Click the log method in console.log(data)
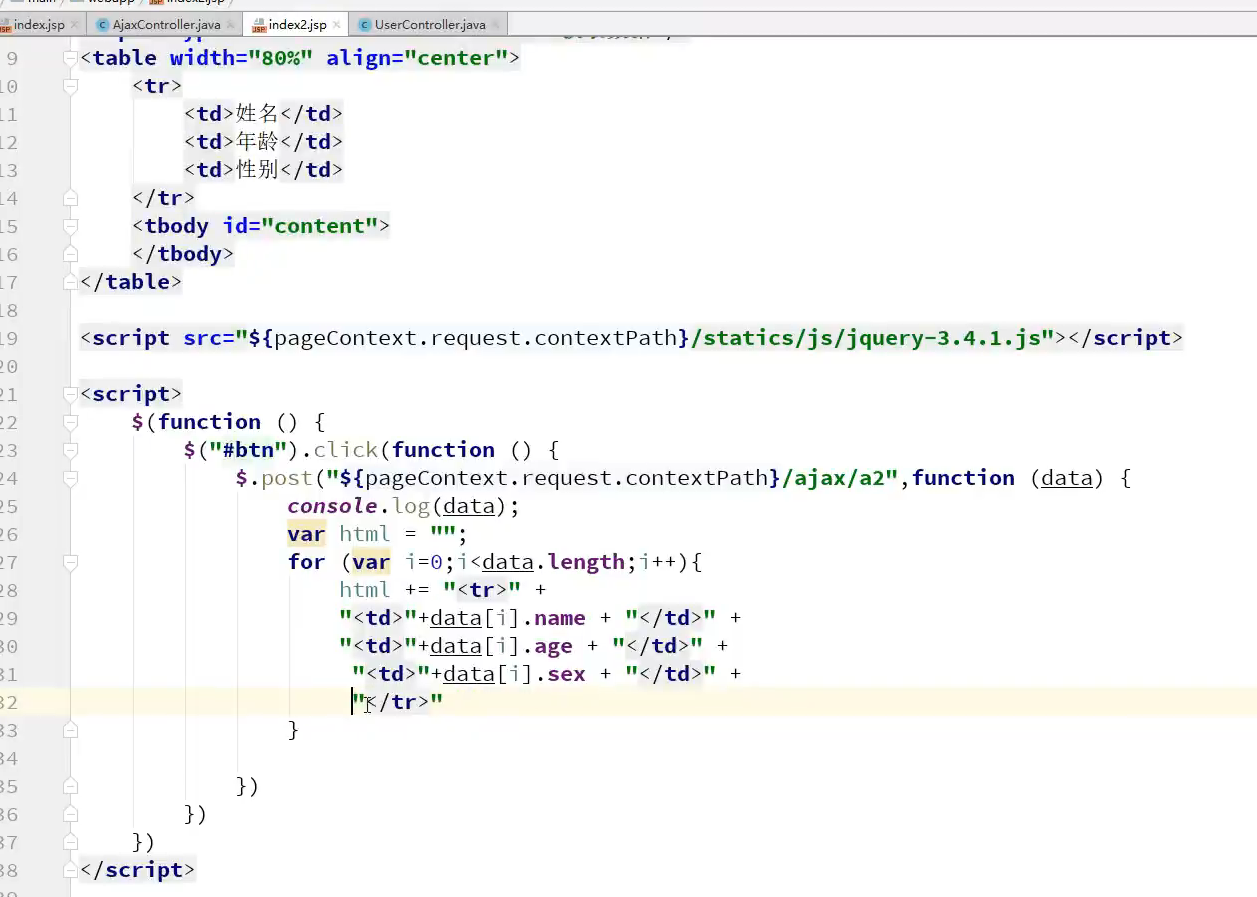 click(x=411, y=506)
